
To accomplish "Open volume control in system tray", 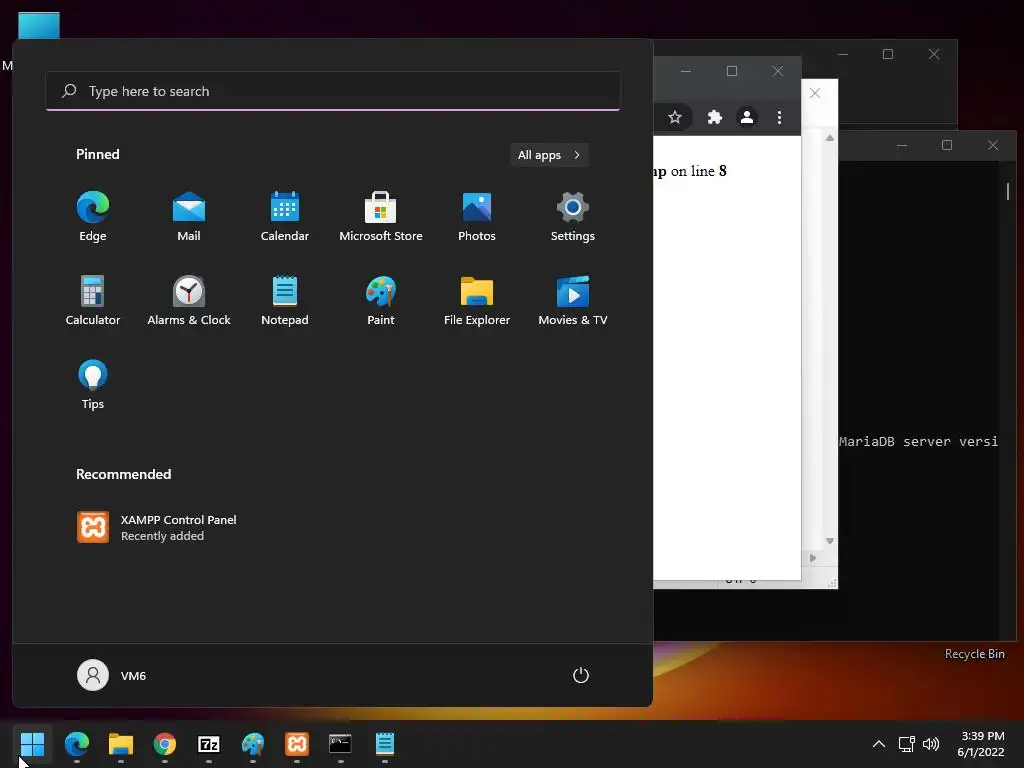I will [931, 744].
